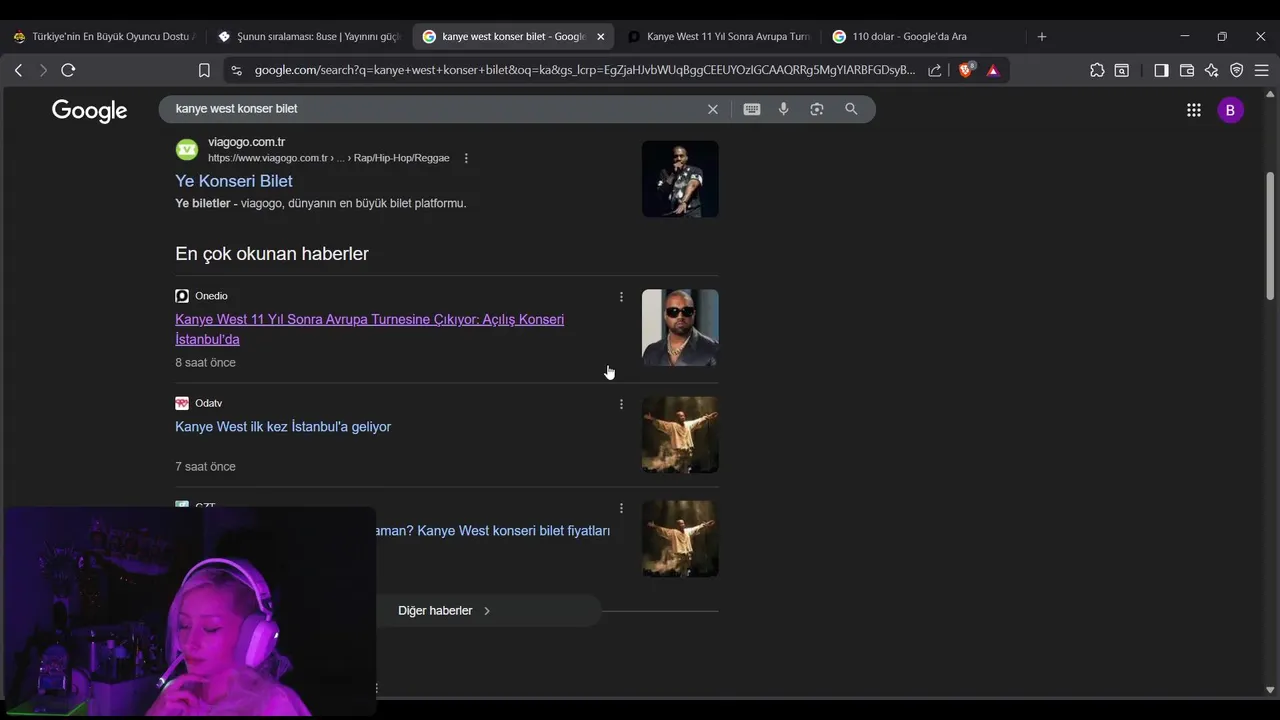Open options menu for bilet fiyatları news
This screenshot has width=1280, height=720.
click(x=621, y=508)
